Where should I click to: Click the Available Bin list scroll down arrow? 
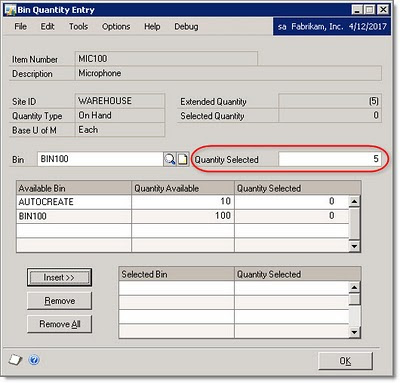point(354,246)
